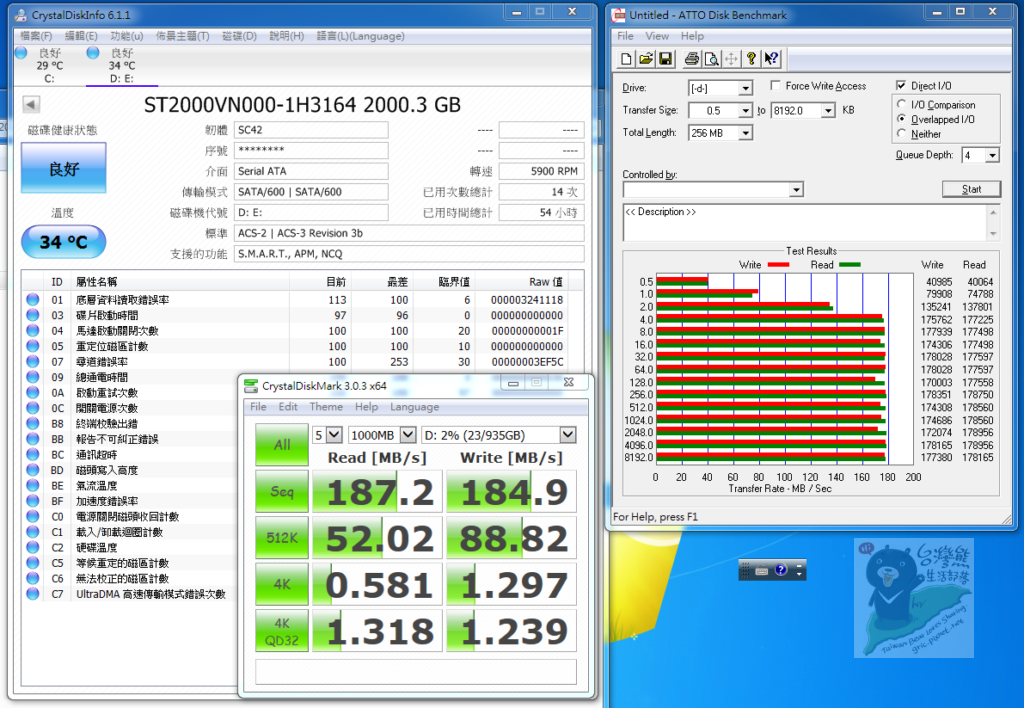The width and height of the screenshot is (1024, 708).
Task: Click the yellow question mark About icon
Action: point(751,59)
